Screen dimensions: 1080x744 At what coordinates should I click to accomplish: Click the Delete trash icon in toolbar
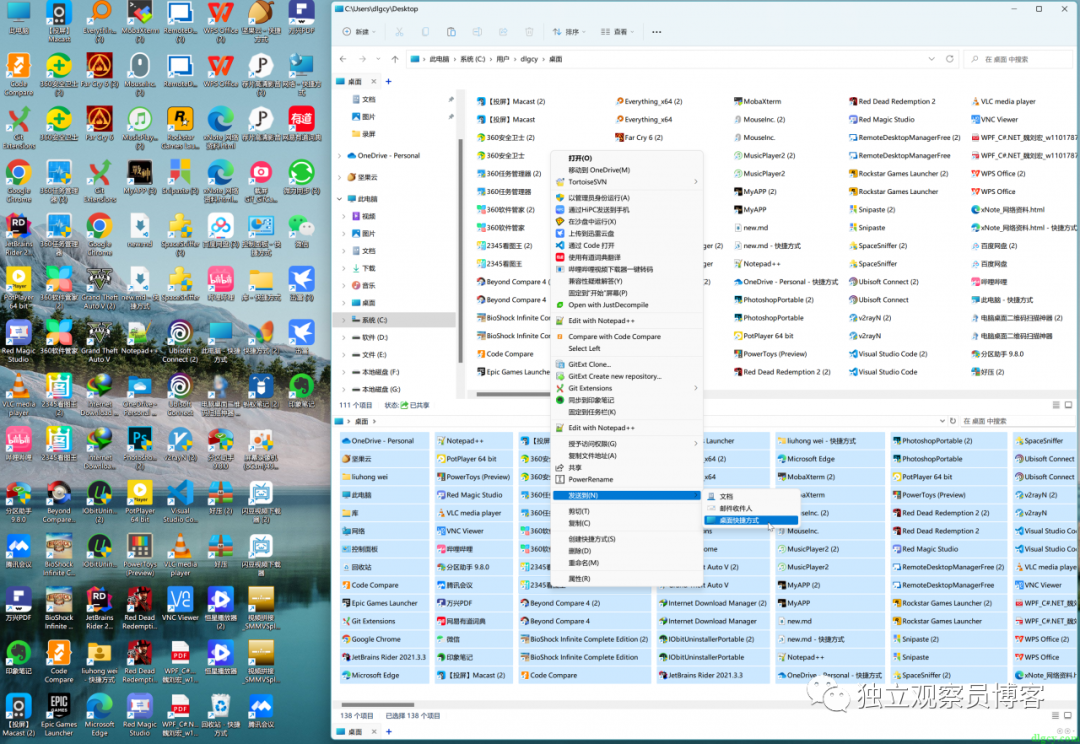point(529,32)
